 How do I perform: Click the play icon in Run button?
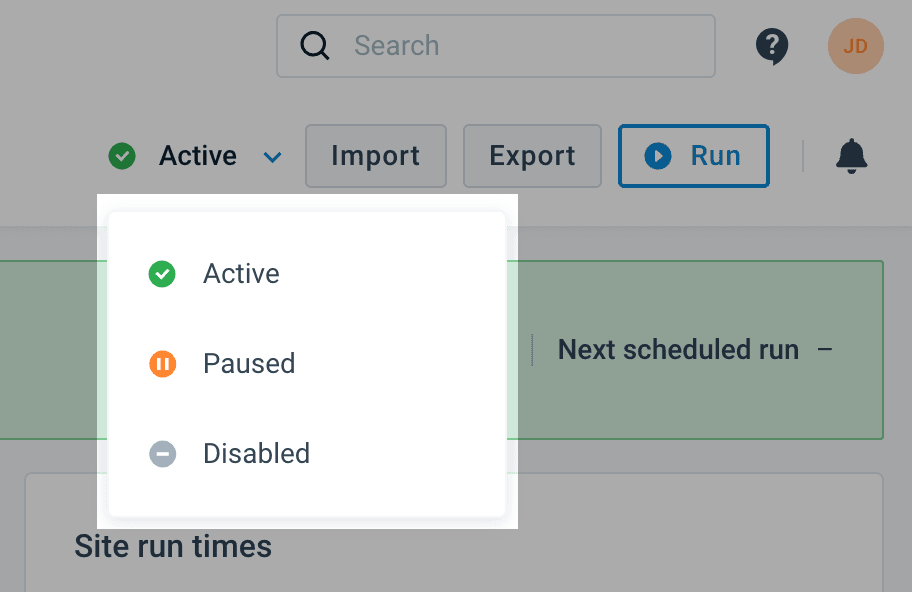657,156
